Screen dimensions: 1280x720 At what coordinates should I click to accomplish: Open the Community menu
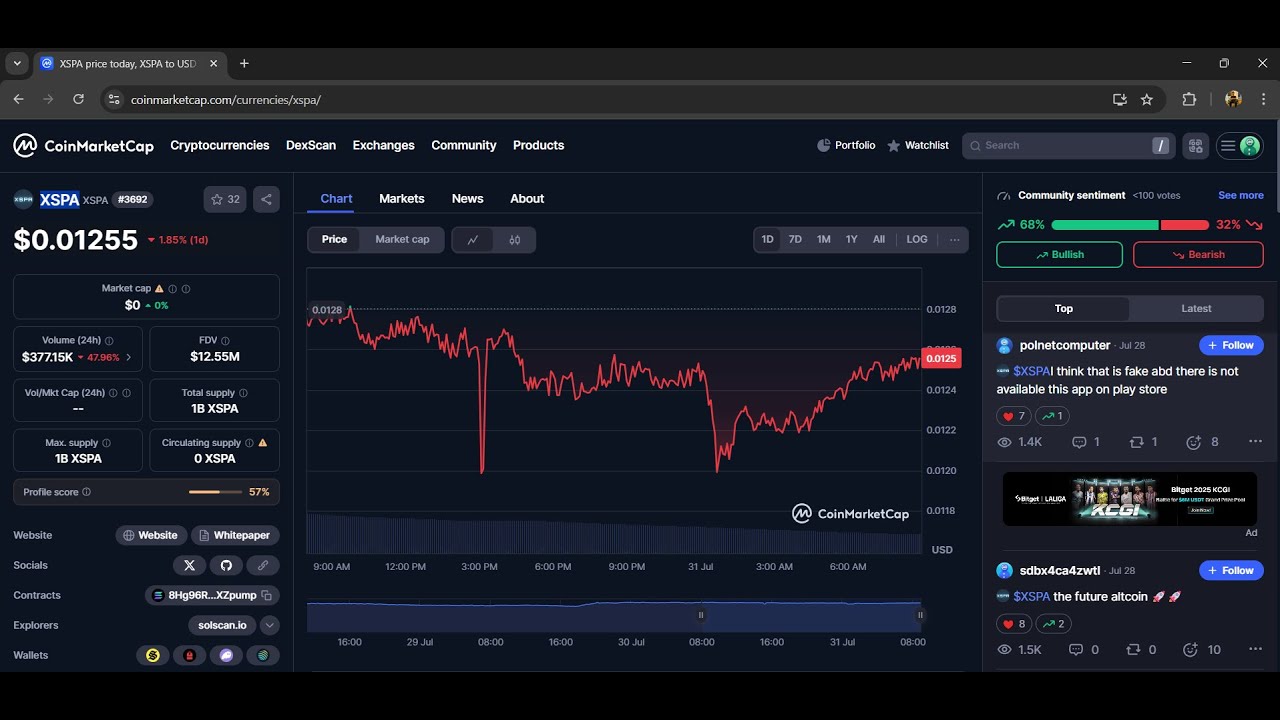pyautogui.click(x=464, y=146)
